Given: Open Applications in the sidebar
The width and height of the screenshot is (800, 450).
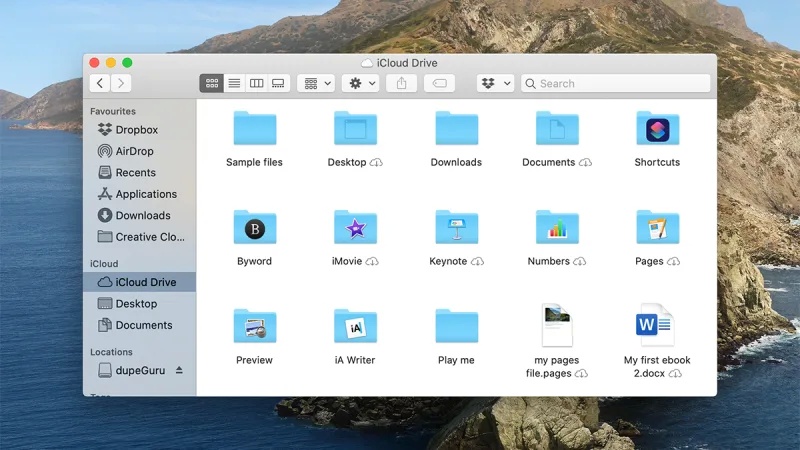Looking at the screenshot, I should point(139,194).
